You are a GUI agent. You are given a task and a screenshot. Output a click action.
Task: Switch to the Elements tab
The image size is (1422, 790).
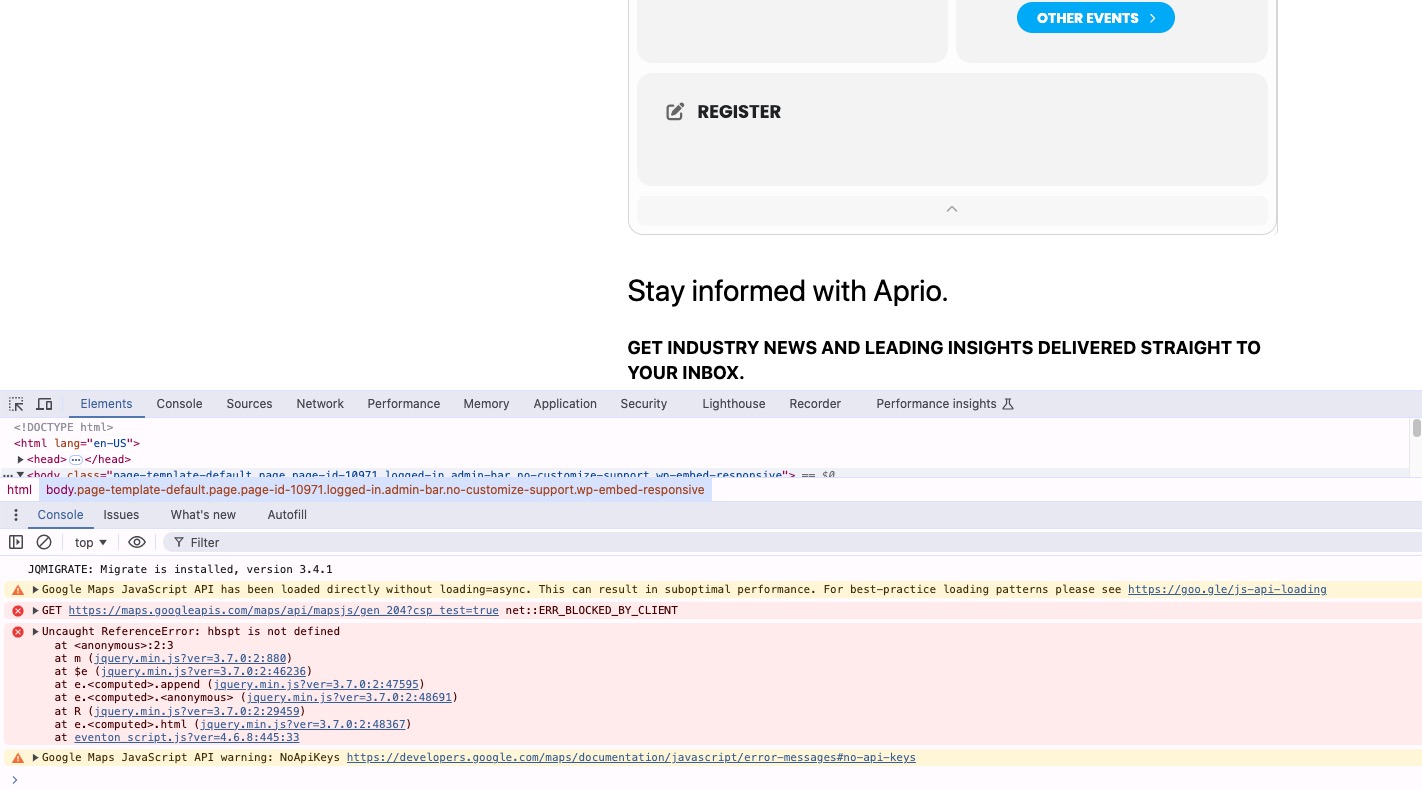(x=106, y=404)
